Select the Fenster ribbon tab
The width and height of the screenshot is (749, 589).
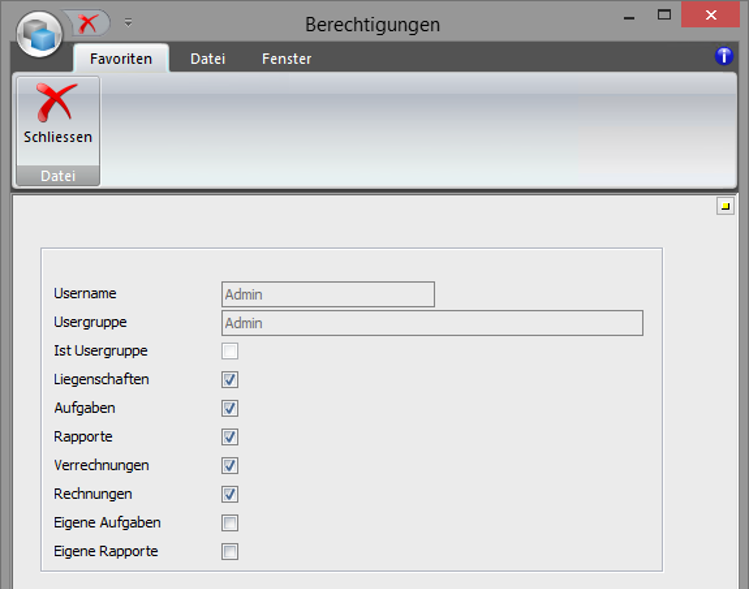287,59
